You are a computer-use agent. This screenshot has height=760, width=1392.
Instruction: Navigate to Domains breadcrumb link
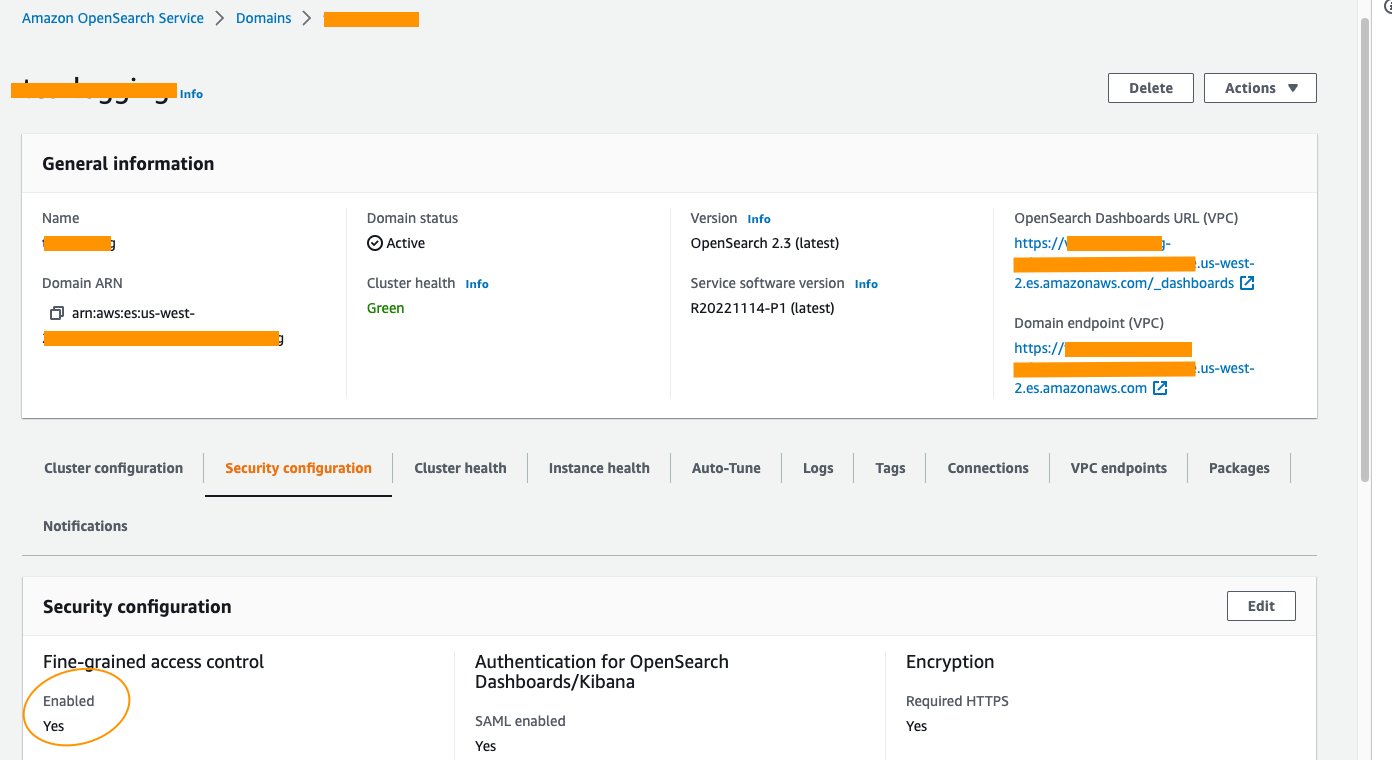point(264,18)
